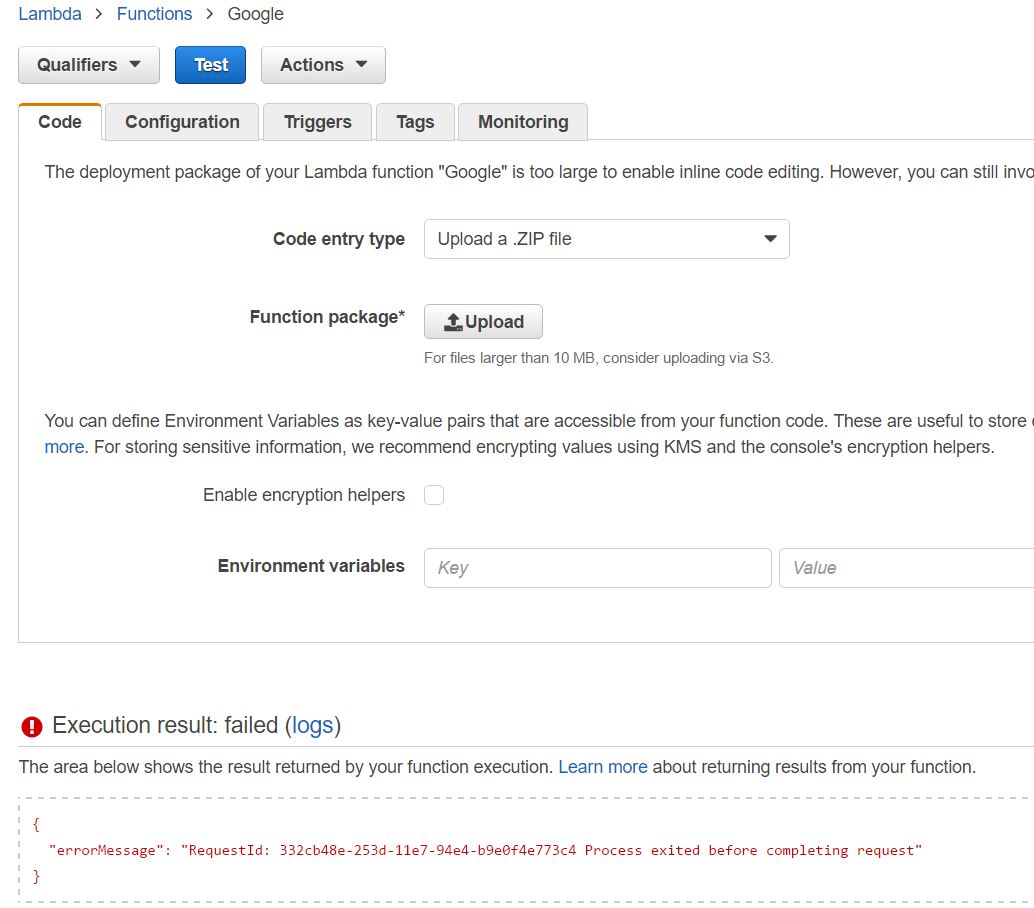Click the upload icon on the Upload button
The image size is (1034, 908).
pos(453,322)
